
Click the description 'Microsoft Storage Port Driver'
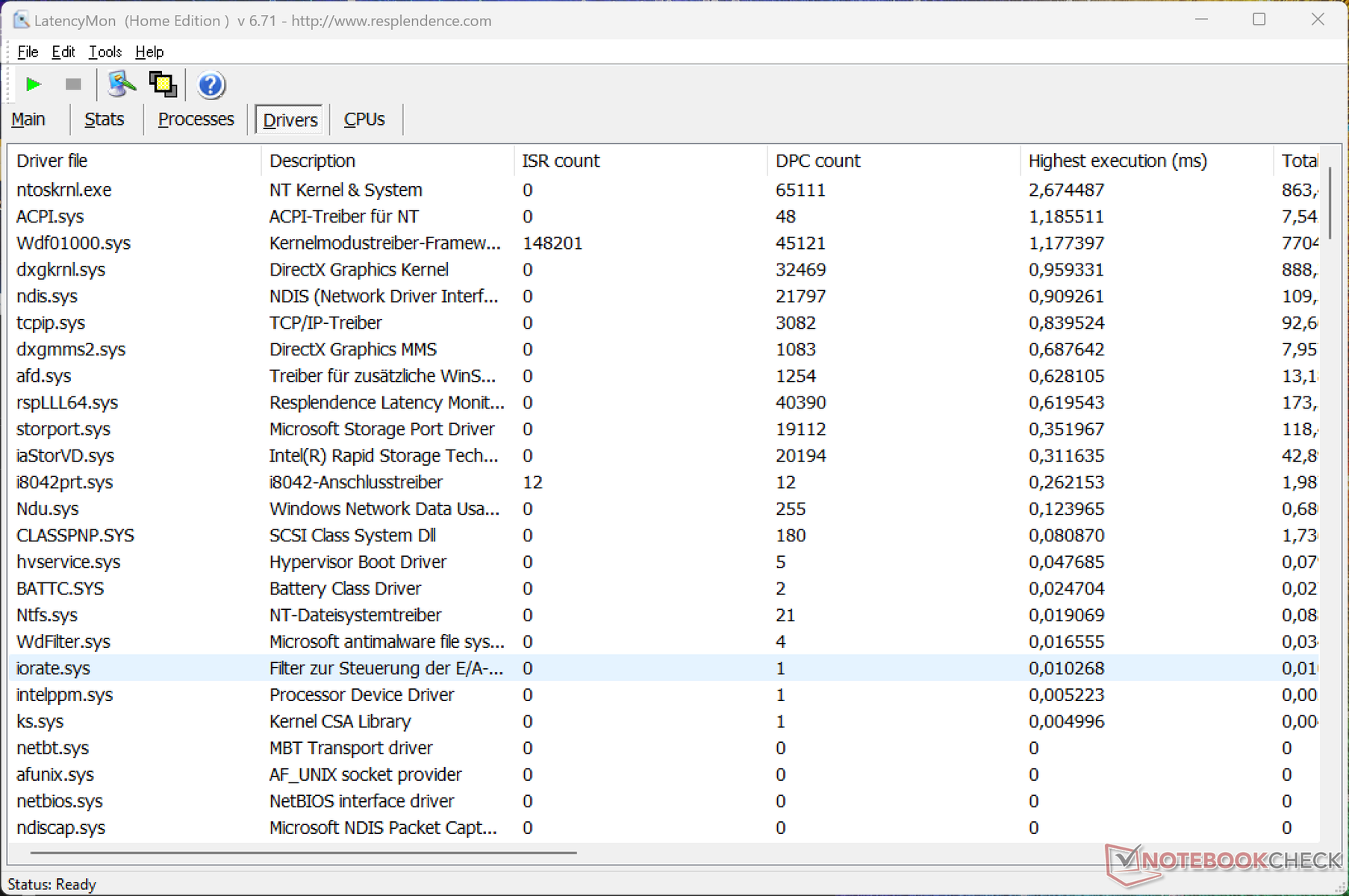[381, 429]
